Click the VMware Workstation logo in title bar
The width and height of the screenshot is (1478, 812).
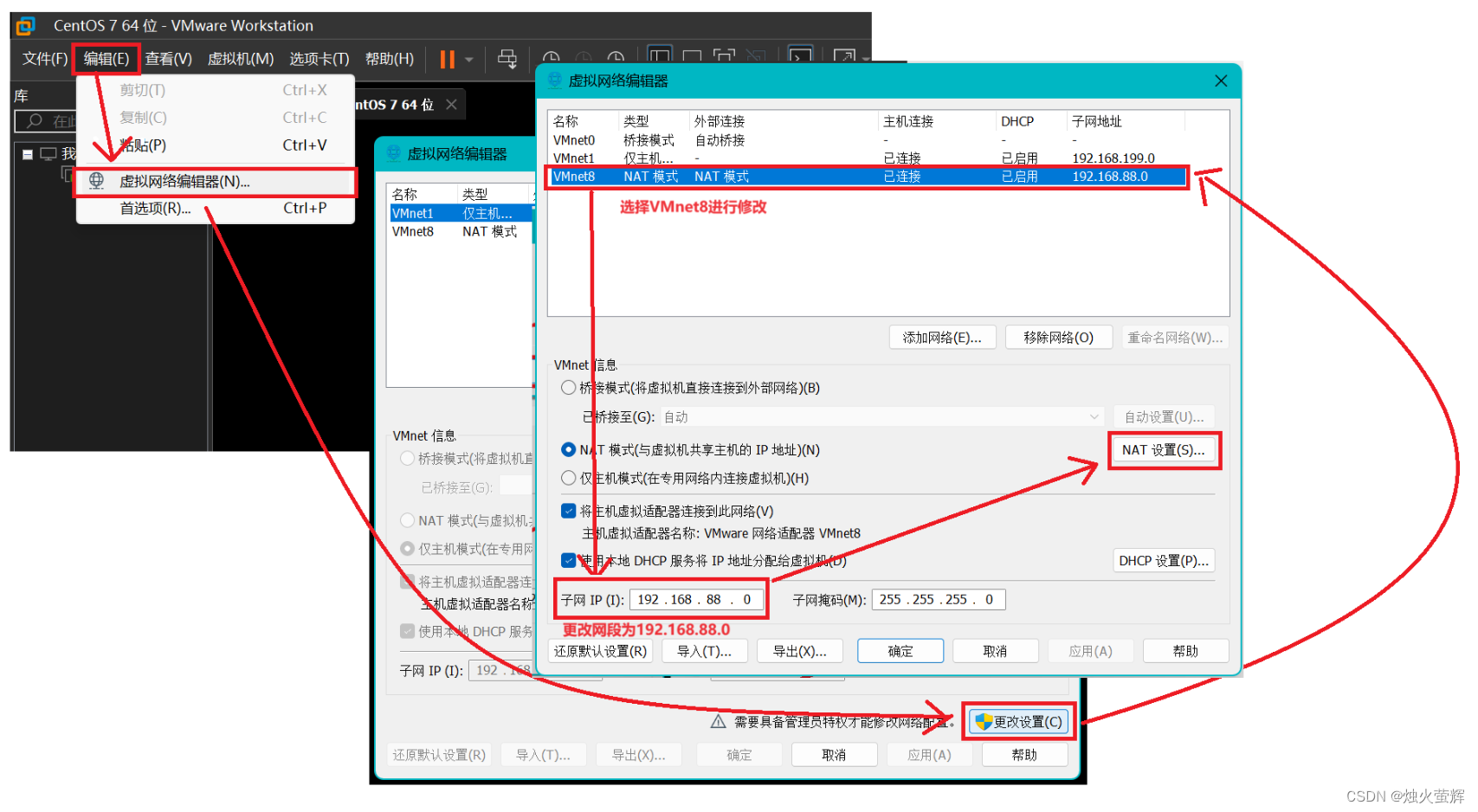click(x=26, y=26)
